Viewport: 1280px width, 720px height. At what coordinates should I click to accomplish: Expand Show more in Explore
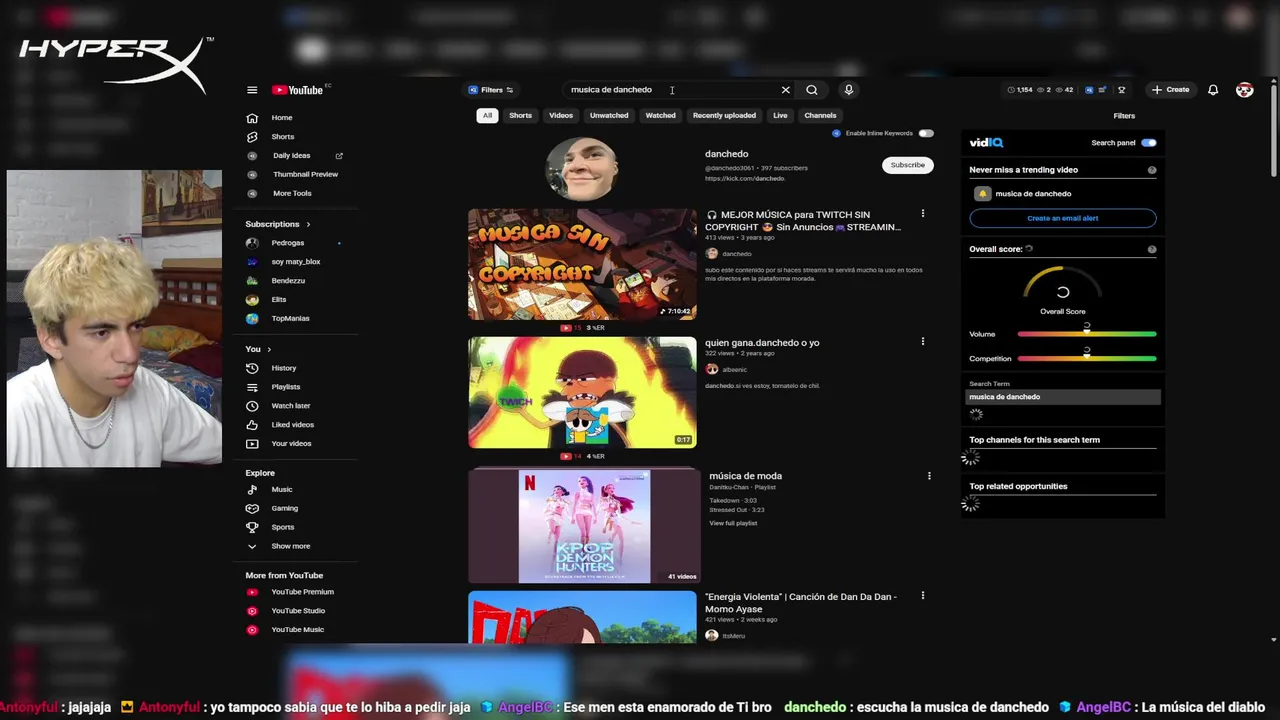(x=290, y=547)
